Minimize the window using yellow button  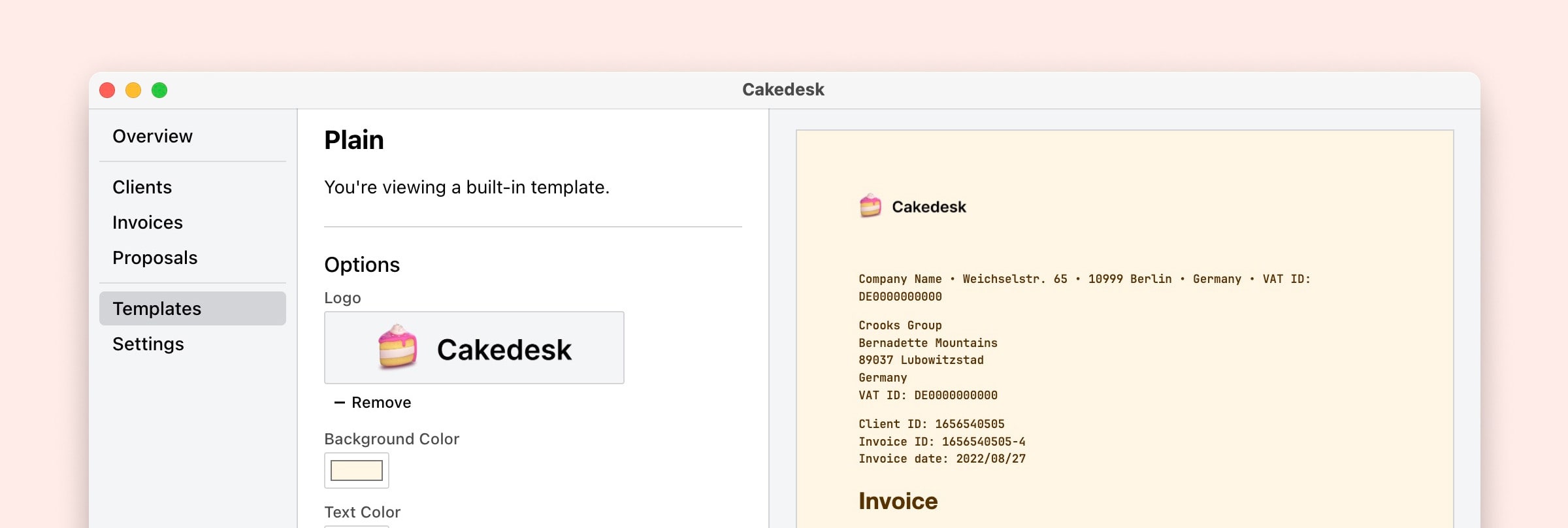(x=133, y=90)
